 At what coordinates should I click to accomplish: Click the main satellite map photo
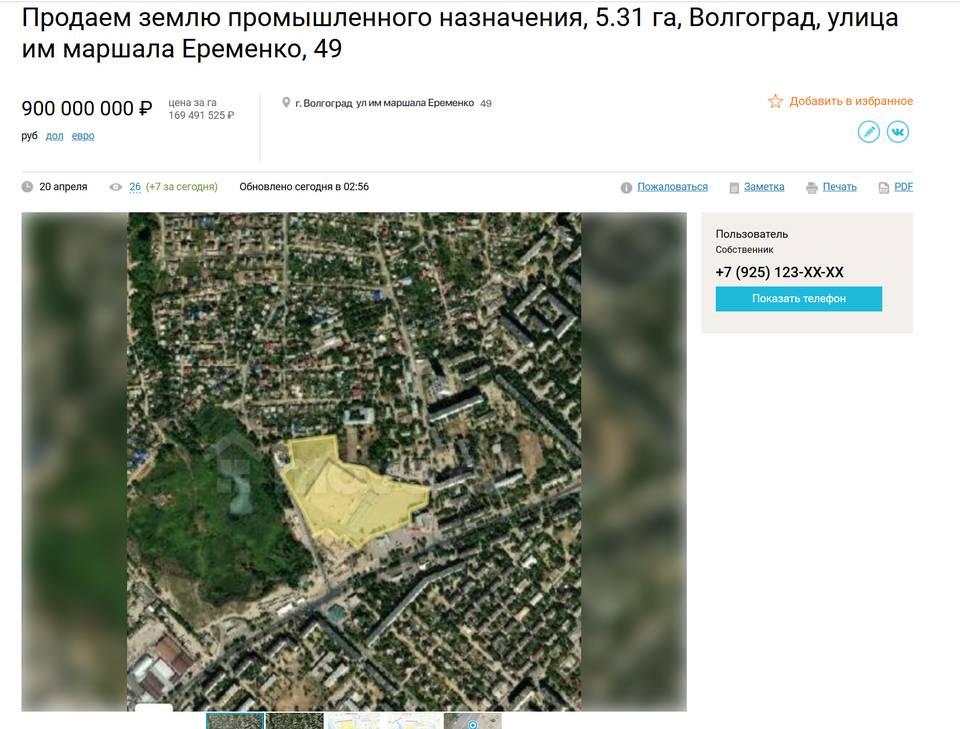point(354,462)
